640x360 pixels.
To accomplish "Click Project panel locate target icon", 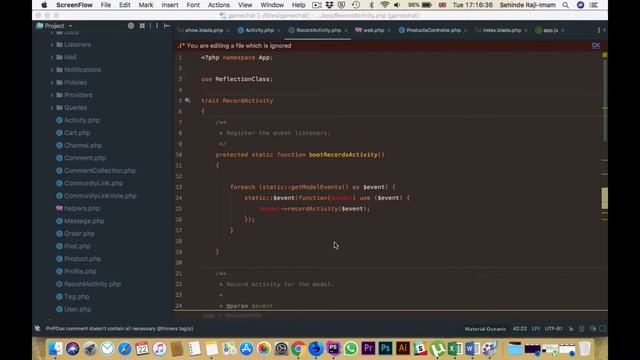I will click(131, 26).
